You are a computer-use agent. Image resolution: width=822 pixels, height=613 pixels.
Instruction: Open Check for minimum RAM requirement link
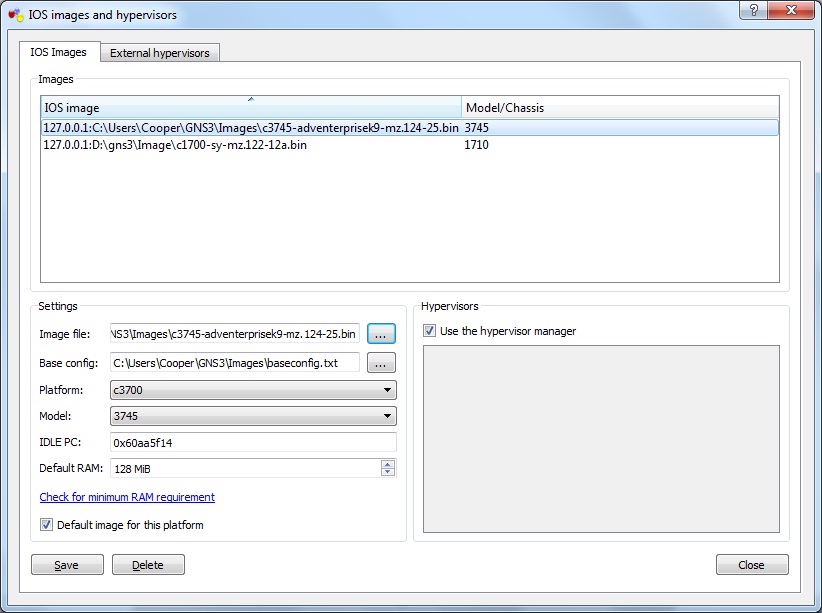pos(127,497)
